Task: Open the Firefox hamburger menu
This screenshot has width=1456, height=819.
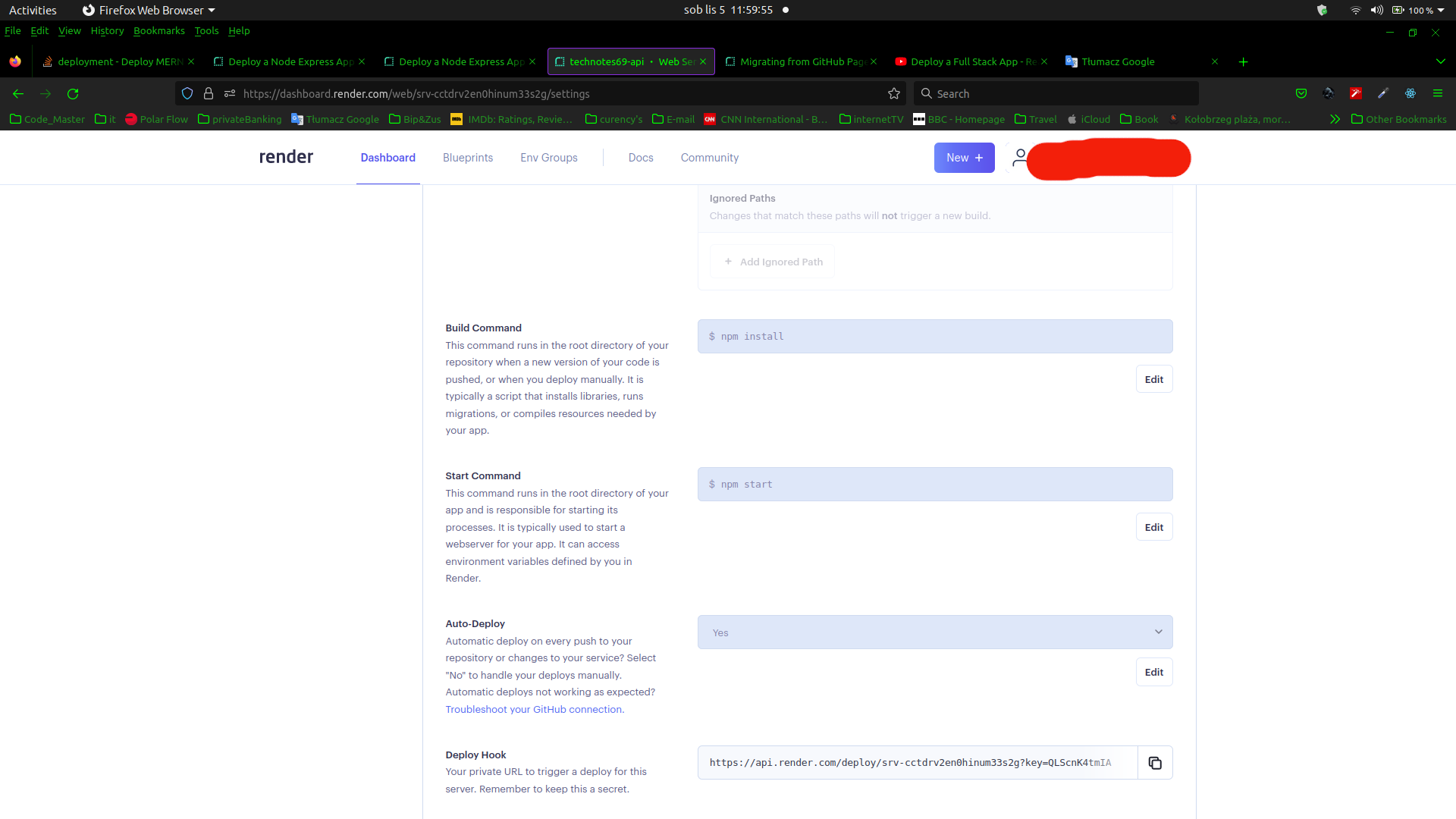Action: tap(1437, 93)
